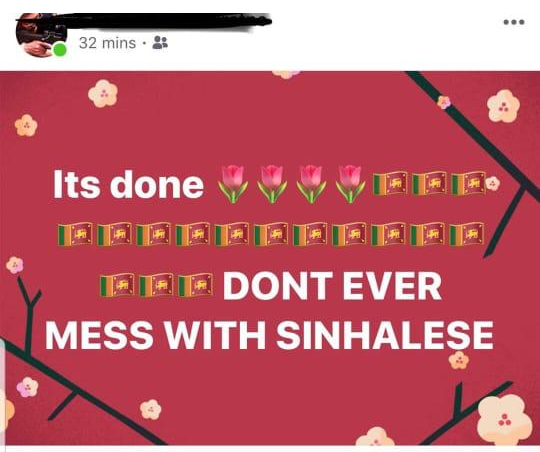Open the three-dot post options menu
Viewport: 540px width, 452px height.
[x=514, y=22]
